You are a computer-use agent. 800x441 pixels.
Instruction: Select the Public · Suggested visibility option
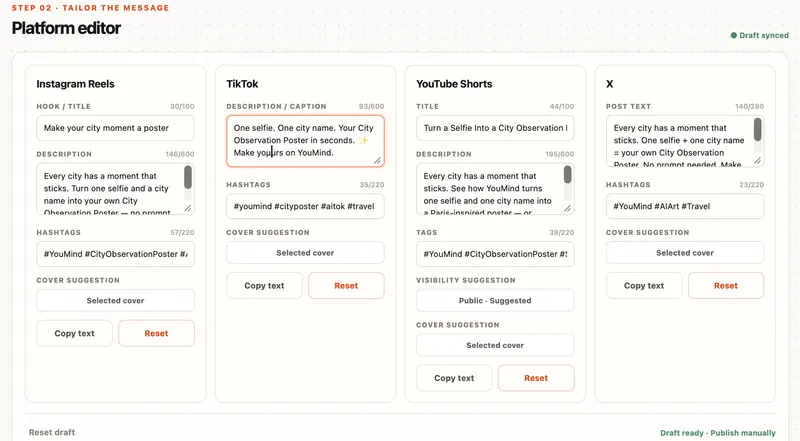[x=495, y=301]
